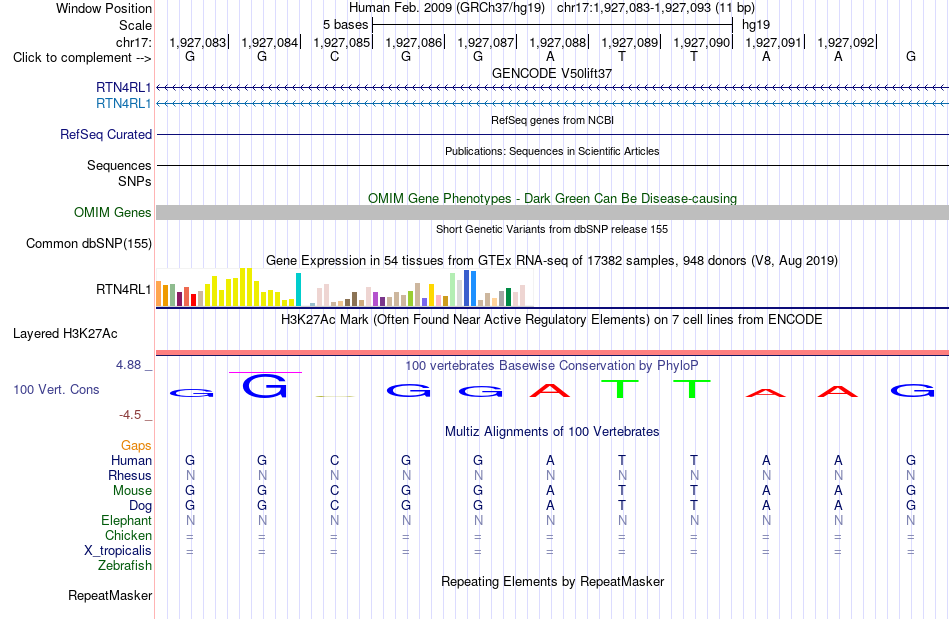950x619 pixels.
Task: Click the Chicken row label
Action: coord(128,535)
